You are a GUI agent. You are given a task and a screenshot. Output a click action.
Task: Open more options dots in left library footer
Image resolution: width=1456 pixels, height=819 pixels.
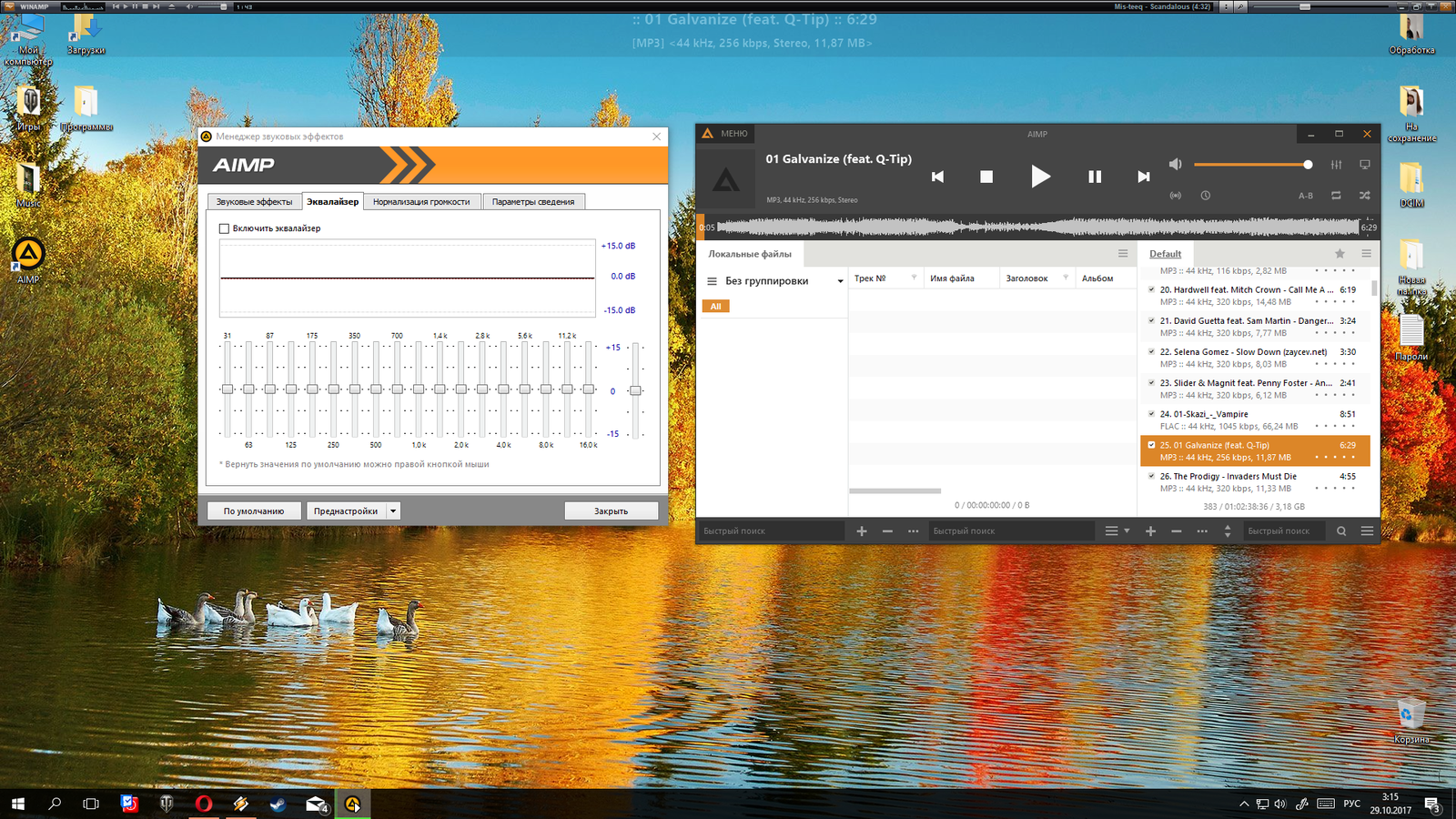tap(913, 531)
